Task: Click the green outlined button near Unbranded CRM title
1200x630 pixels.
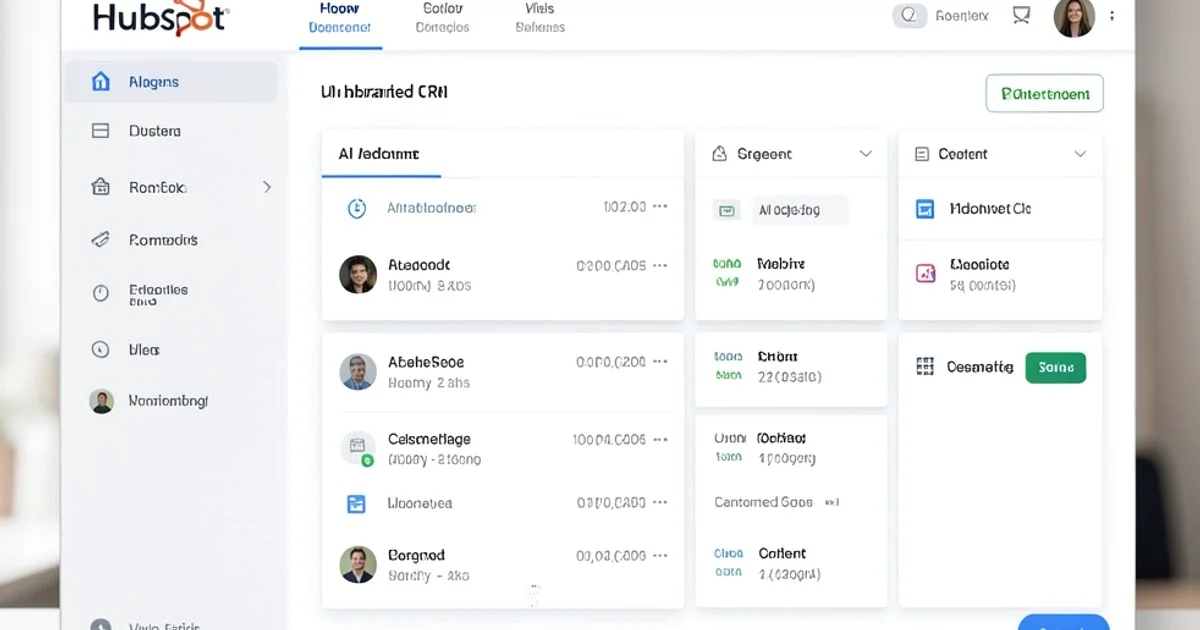Action: [1044, 93]
